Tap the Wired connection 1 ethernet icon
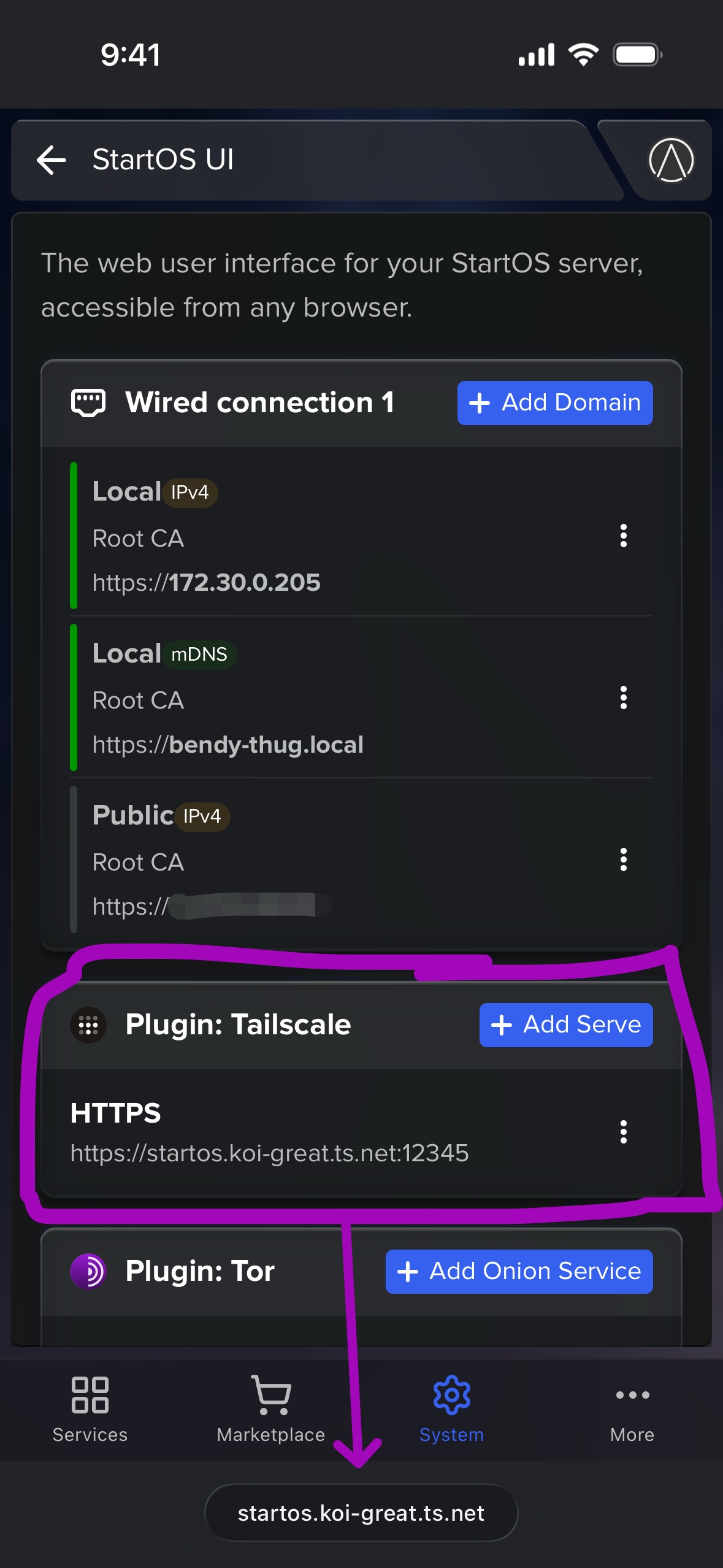The image size is (723, 1568). [x=88, y=403]
